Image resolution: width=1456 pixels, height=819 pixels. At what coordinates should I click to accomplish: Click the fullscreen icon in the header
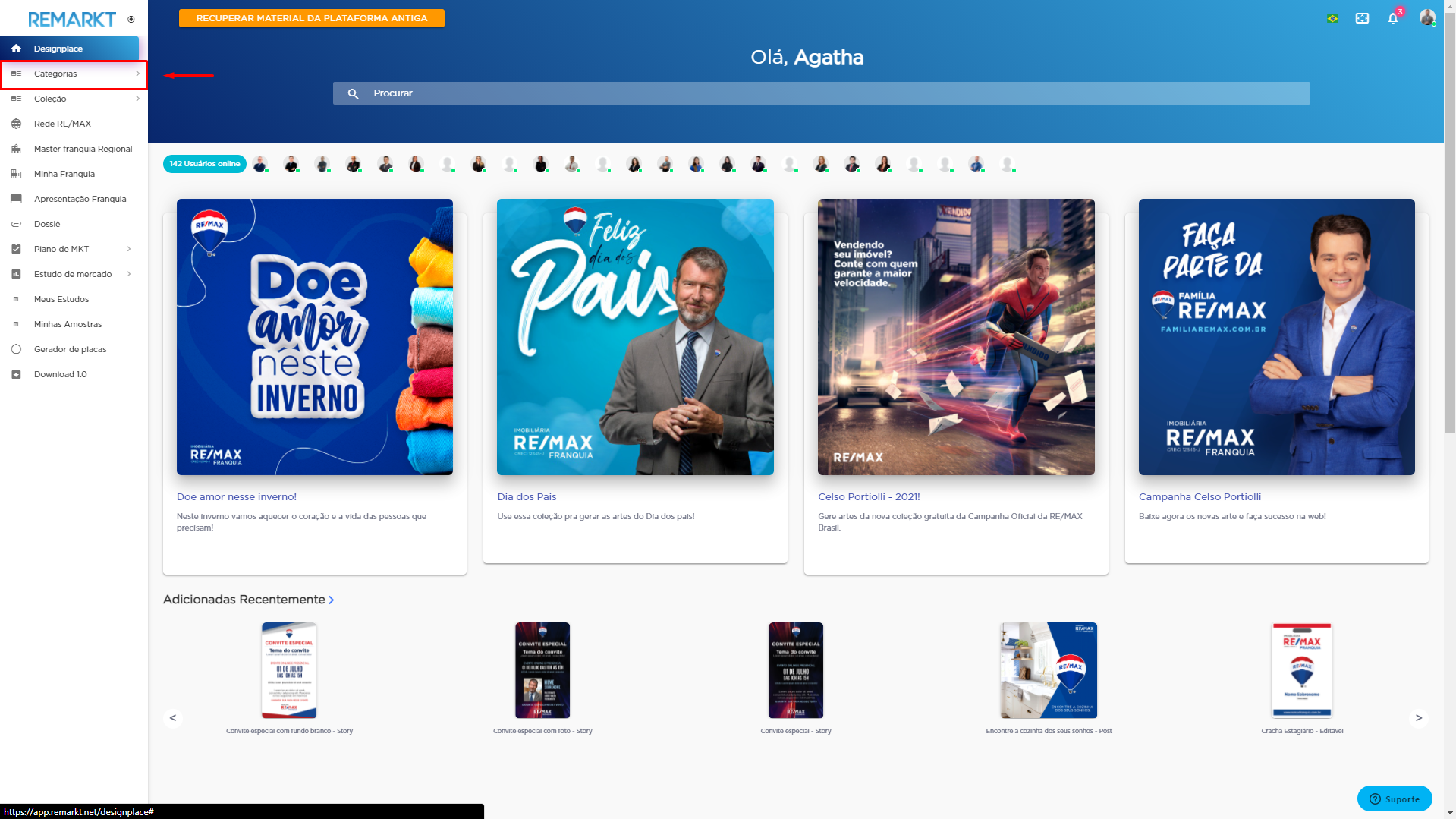coord(1362,17)
